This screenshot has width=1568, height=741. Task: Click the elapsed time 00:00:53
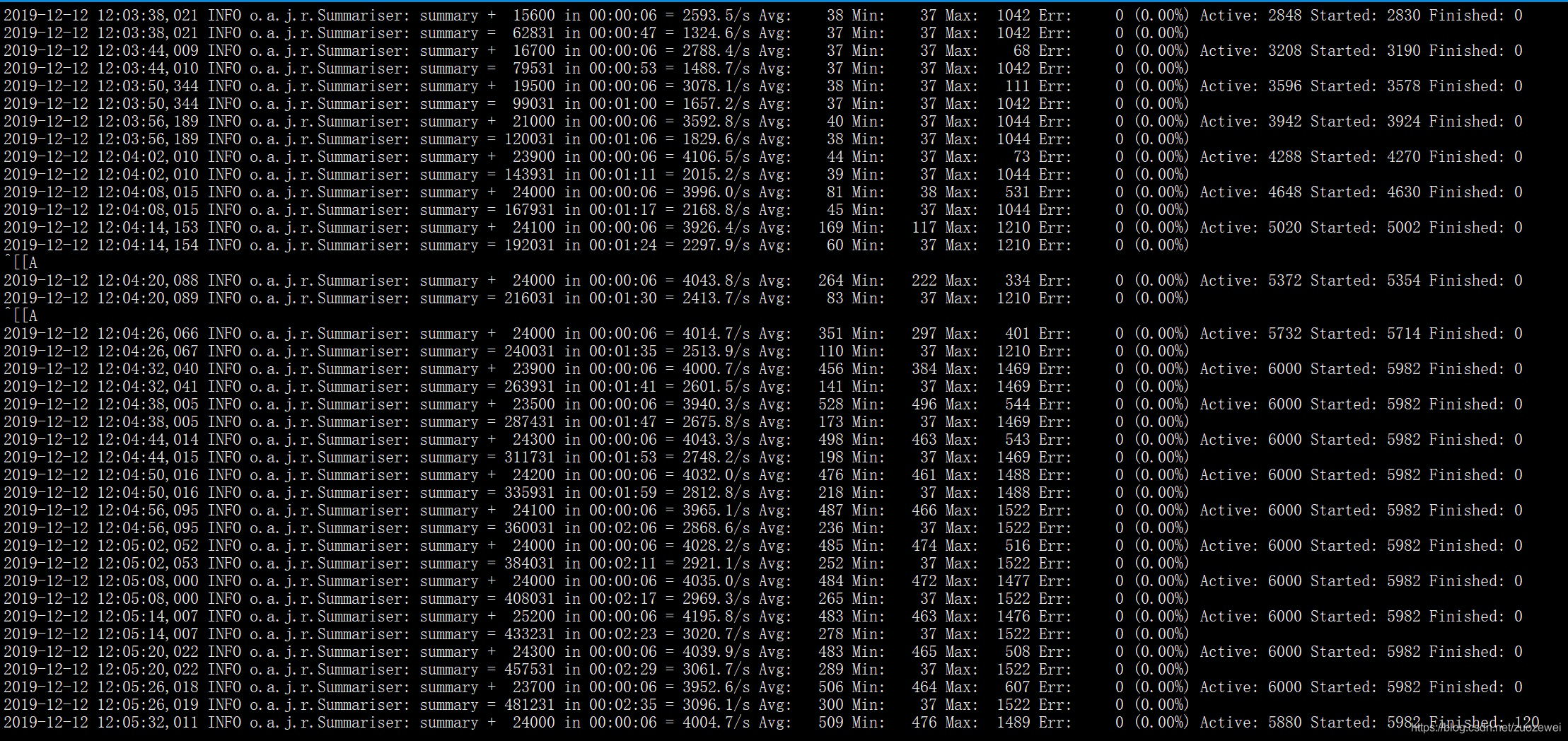click(x=622, y=69)
